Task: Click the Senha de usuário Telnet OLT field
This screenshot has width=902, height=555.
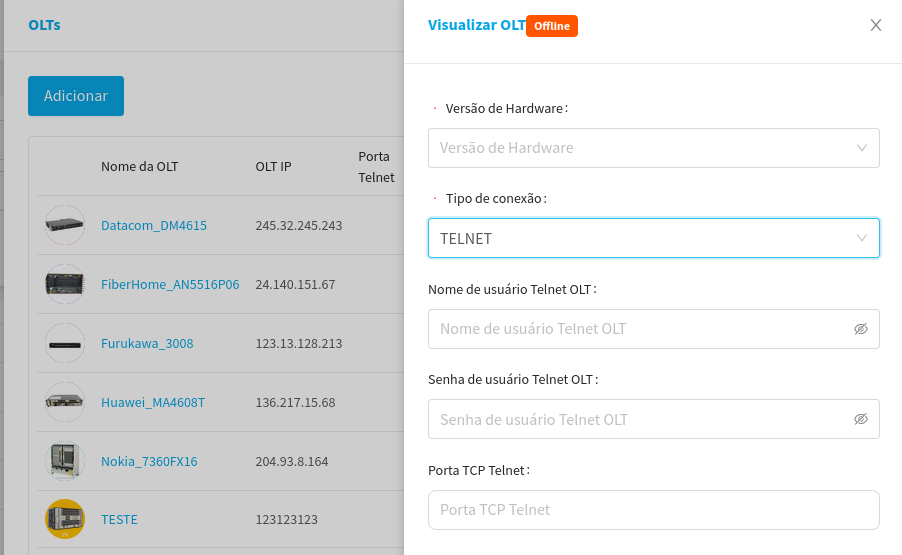Action: coord(638,419)
